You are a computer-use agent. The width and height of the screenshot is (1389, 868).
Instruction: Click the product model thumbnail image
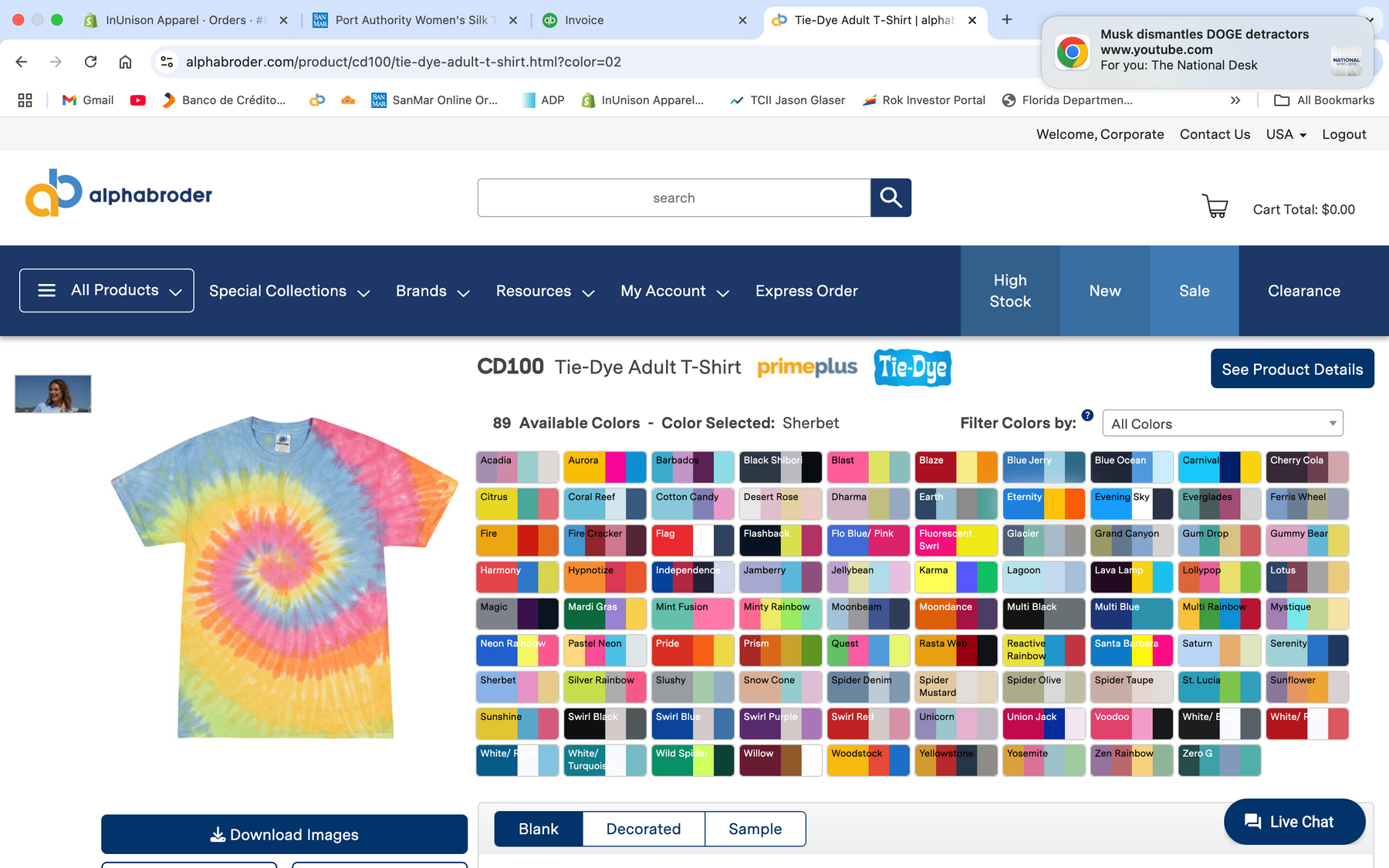(53, 393)
